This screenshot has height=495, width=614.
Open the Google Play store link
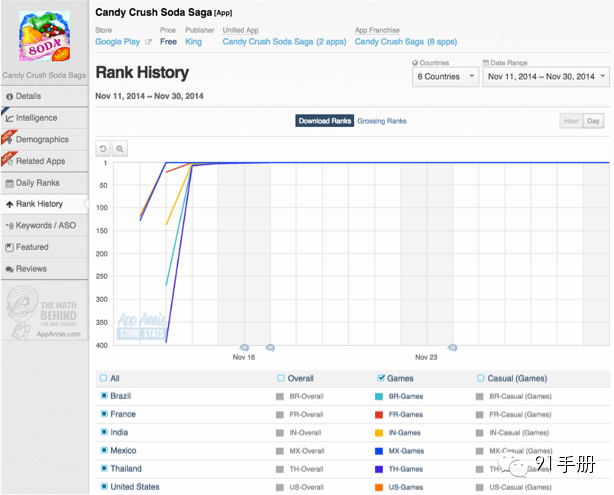[117, 42]
